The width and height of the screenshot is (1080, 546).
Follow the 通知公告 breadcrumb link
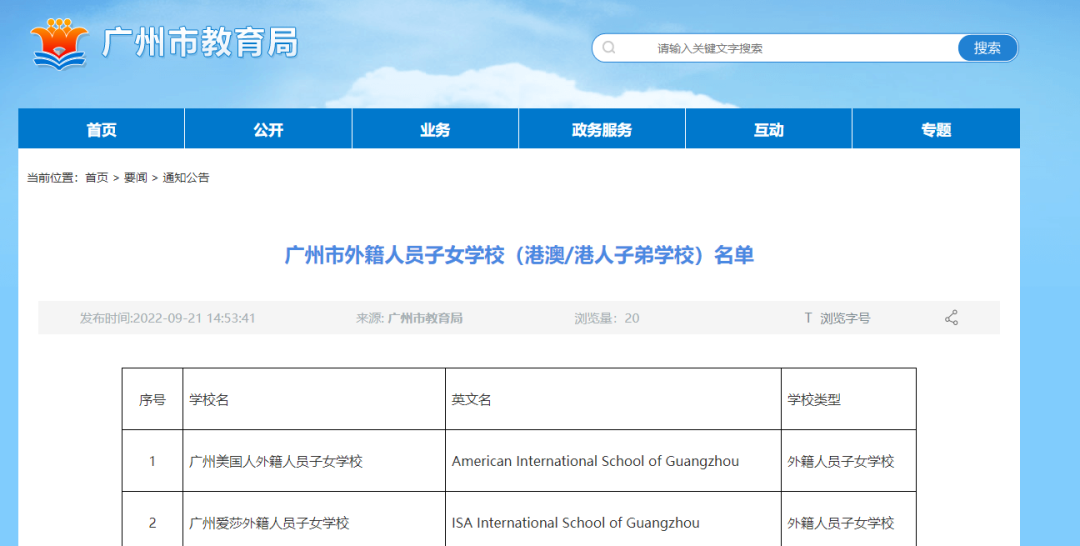tap(186, 178)
